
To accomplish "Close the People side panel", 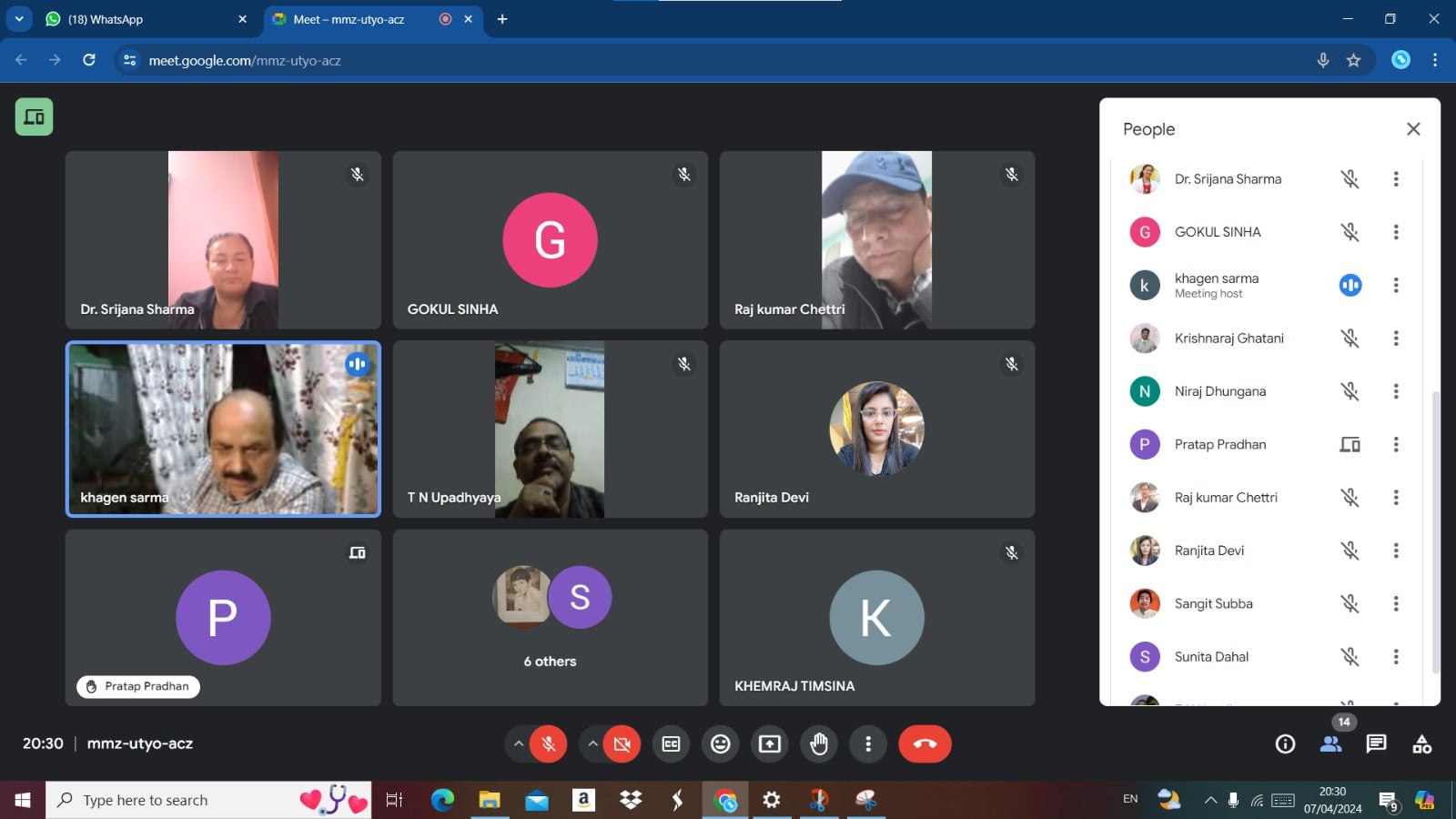I will [1412, 129].
